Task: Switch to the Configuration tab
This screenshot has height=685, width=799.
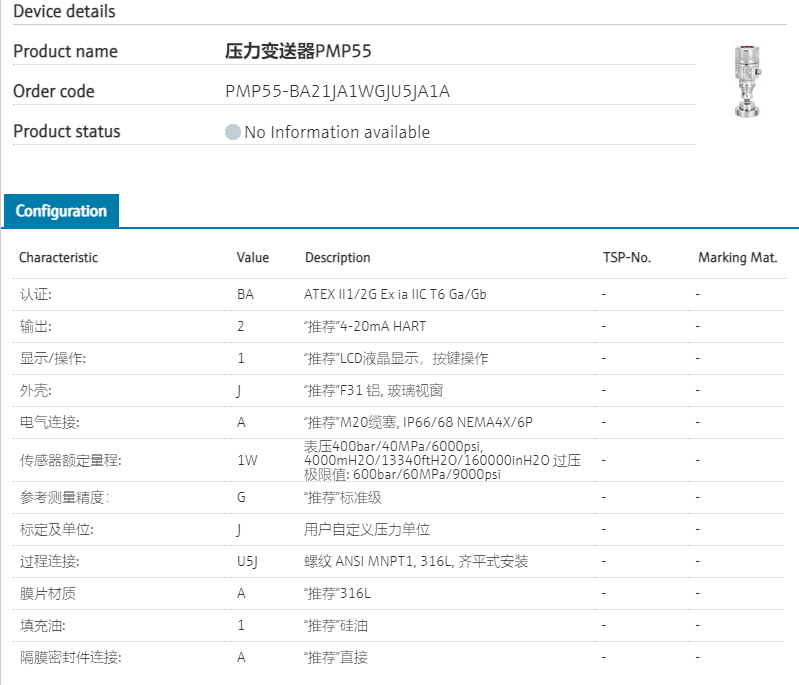Action: tap(61, 211)
